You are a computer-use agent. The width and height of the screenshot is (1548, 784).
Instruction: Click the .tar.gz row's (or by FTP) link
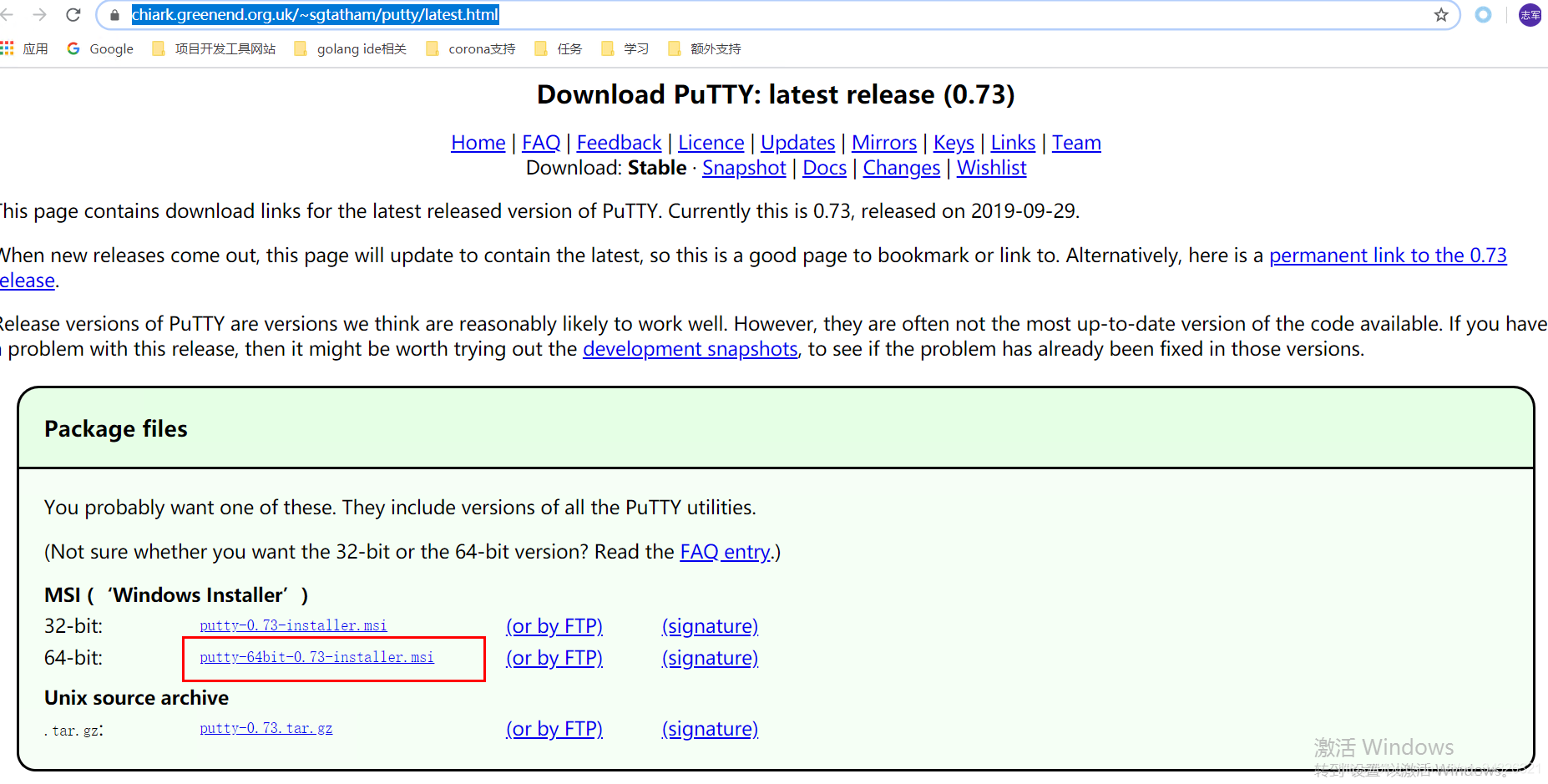pyautogui.click(x=554, y=729)
